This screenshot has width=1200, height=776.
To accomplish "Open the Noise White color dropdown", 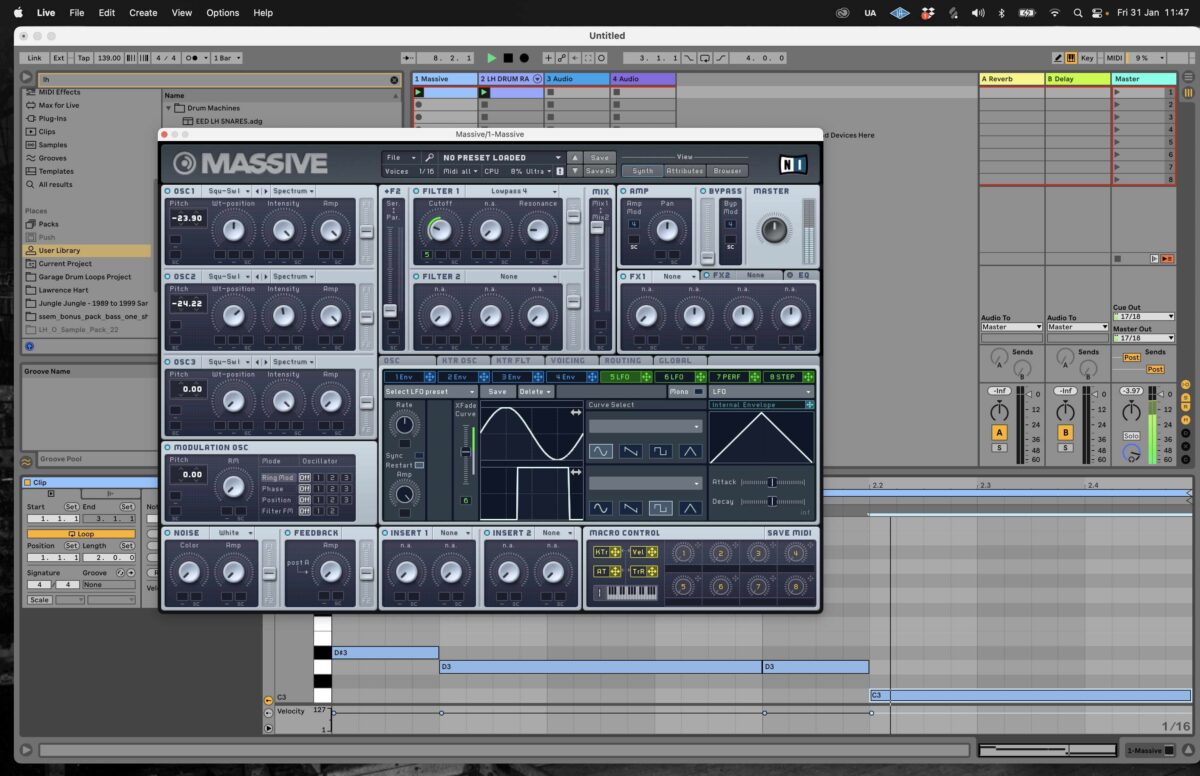I will pyautogui.click(x=234, y=533).
